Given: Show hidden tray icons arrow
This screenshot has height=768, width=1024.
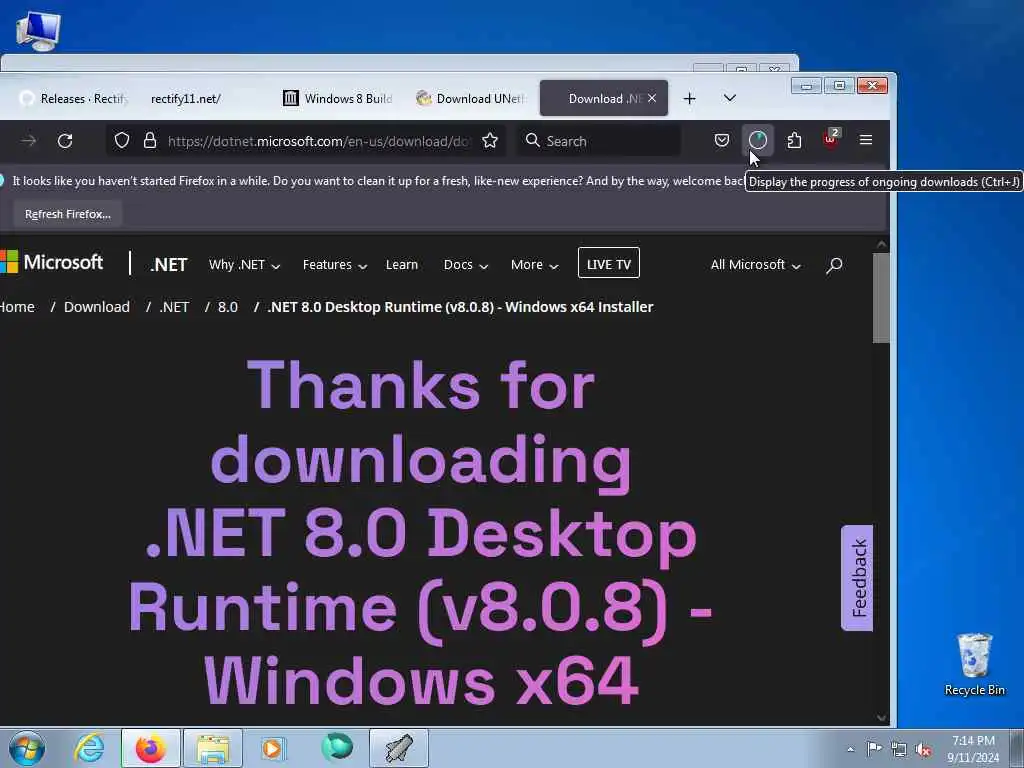Looking at the screenshot, I should [850, 749].
